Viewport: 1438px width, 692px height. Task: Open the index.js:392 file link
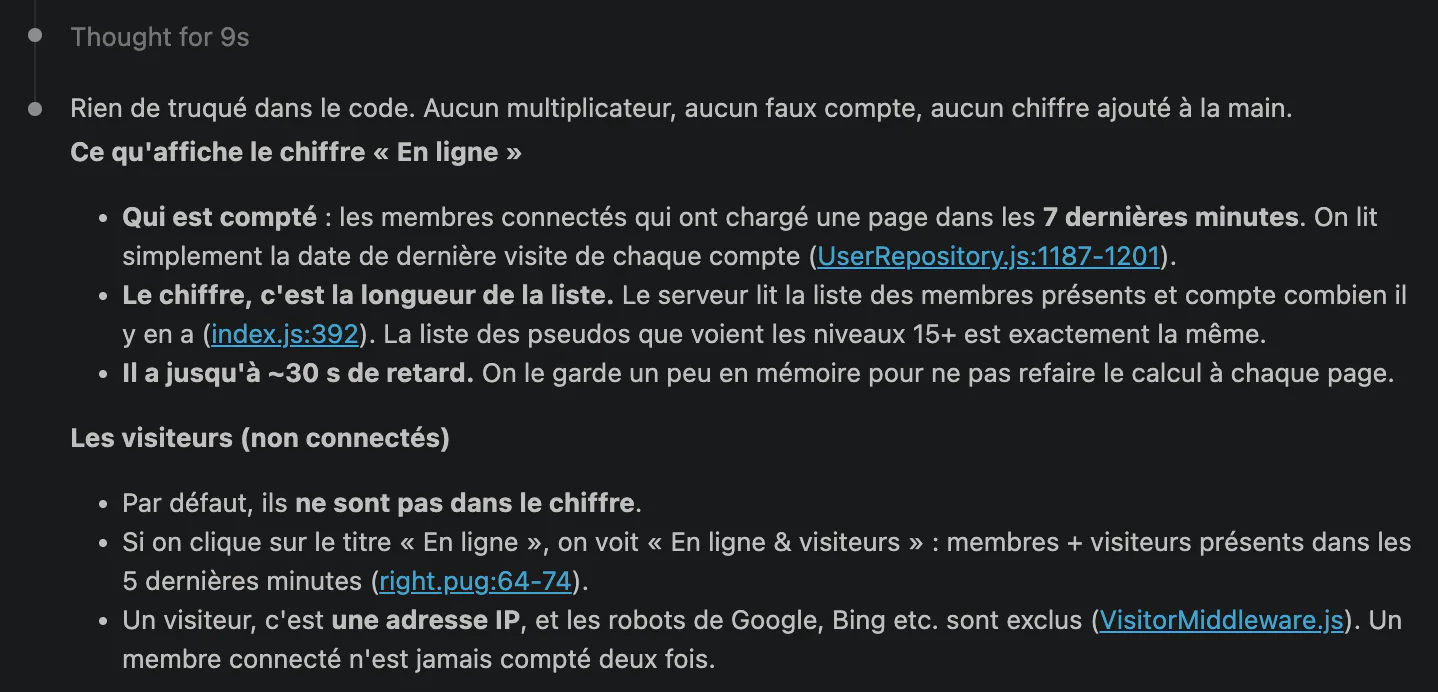(285, 334)
